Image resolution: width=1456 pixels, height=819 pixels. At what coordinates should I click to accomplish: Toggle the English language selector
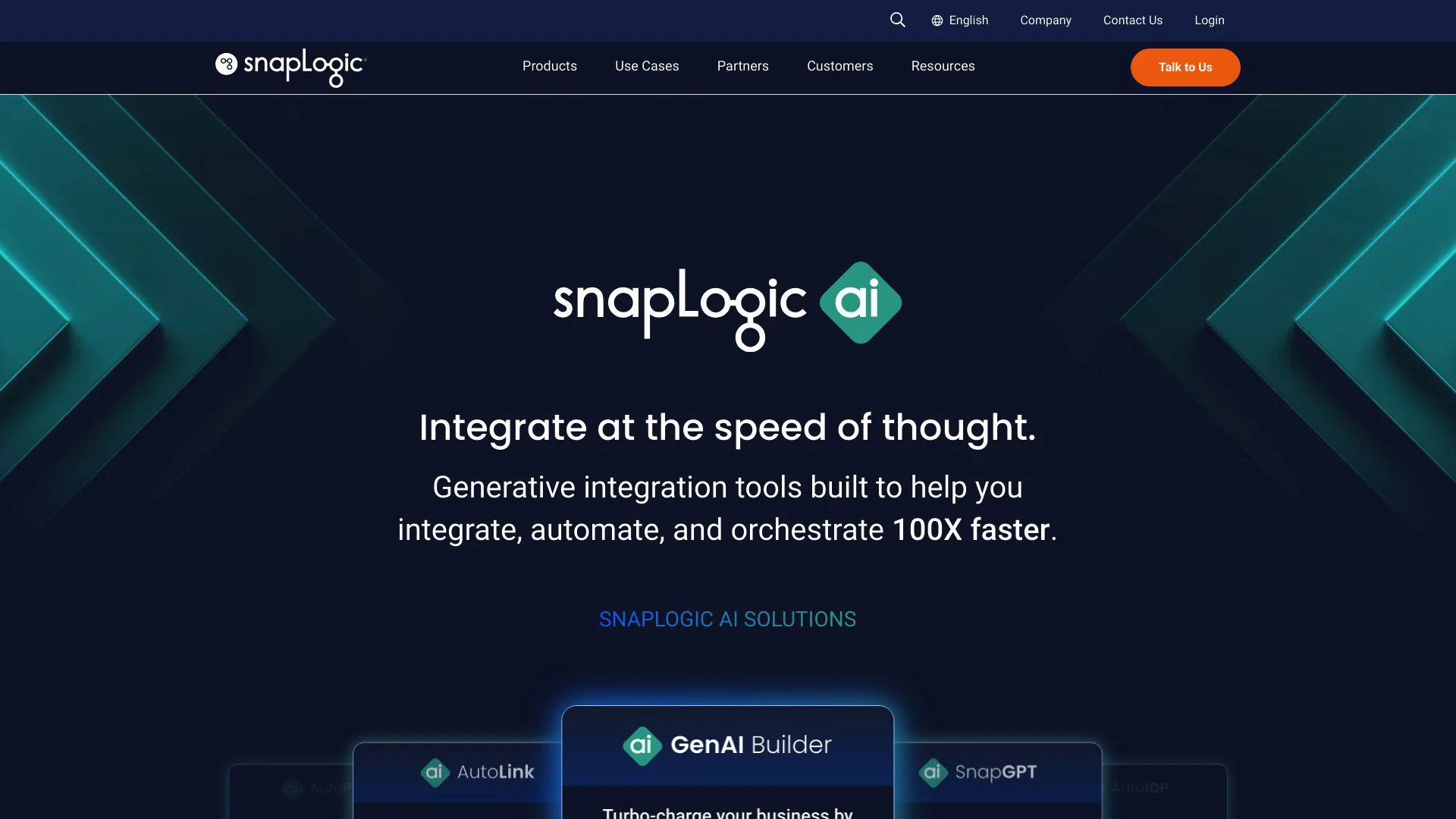pos(959,20)
